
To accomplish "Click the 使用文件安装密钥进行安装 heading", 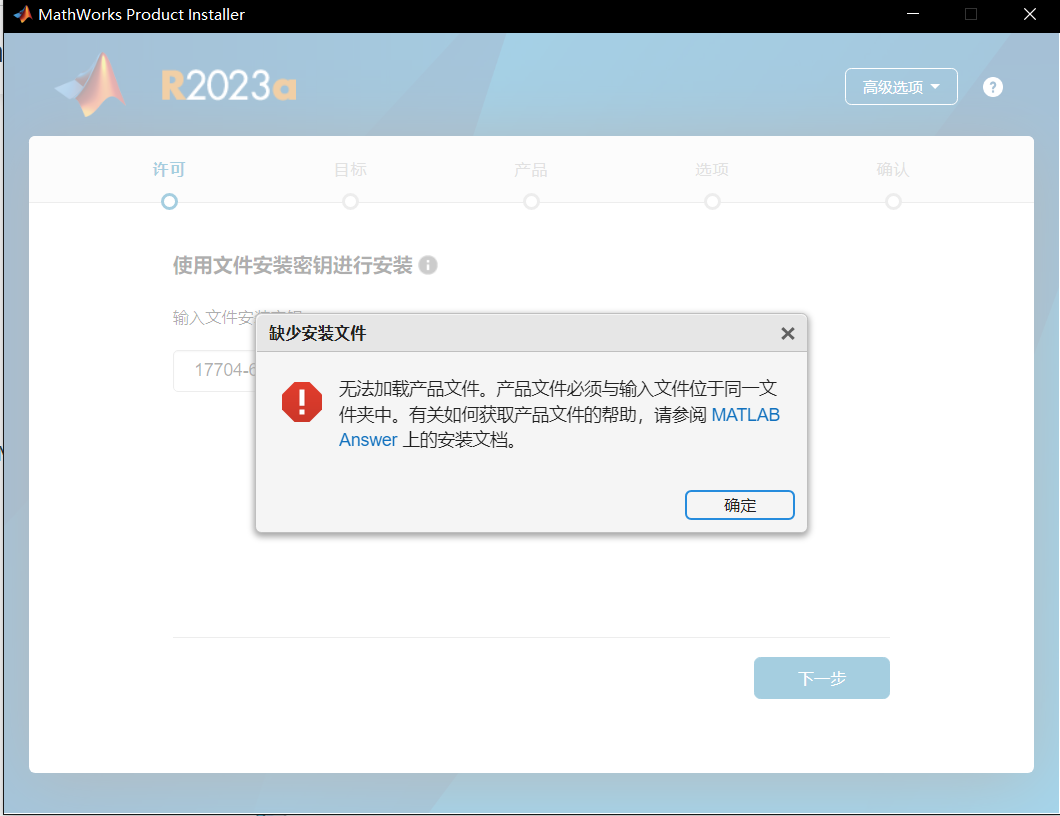I will pyautogui.click(x=293, y=265).
